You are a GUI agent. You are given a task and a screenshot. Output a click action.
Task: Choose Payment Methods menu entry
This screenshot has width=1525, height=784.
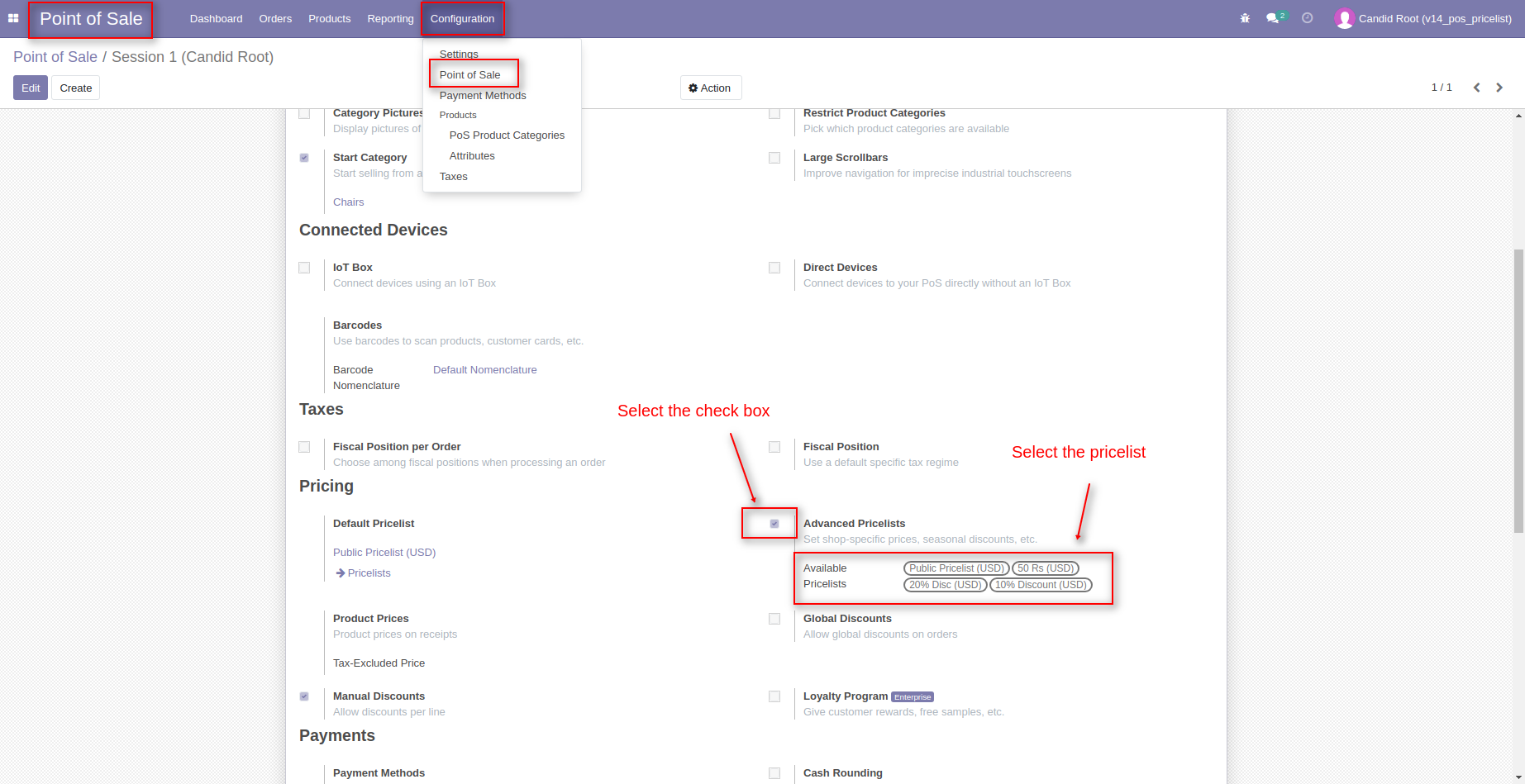[483, 95]
